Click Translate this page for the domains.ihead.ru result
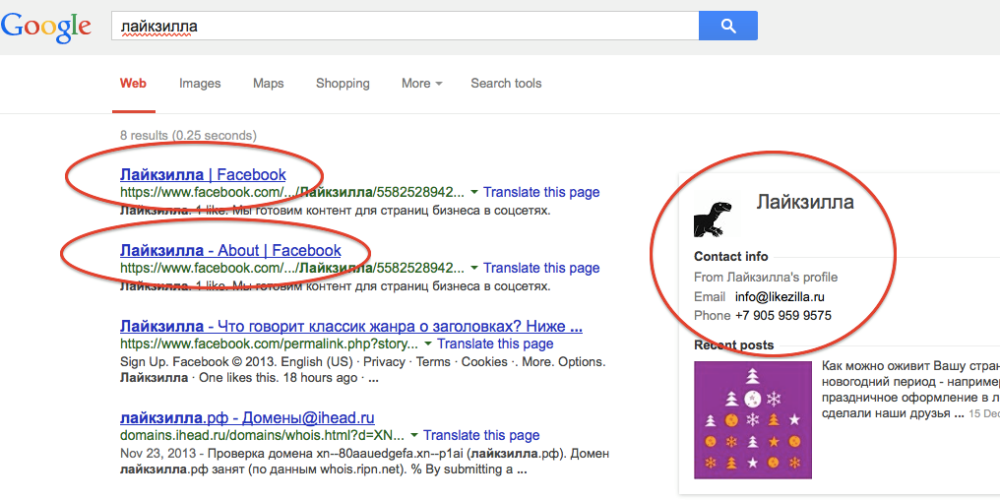Viewport: 1000px width, 500px height. (x=482, y=436)
